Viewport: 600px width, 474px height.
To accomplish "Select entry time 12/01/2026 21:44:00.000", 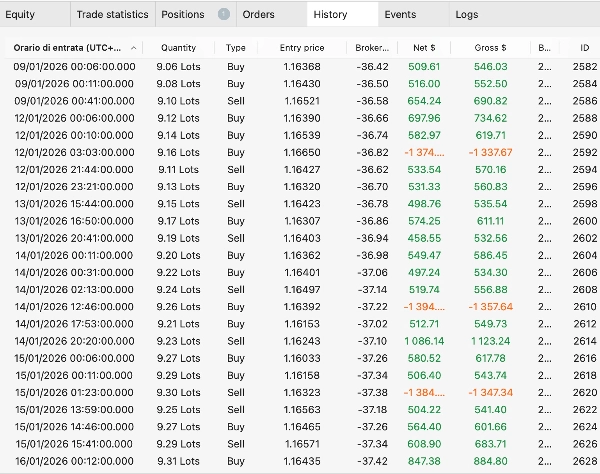I will (74, 169).
